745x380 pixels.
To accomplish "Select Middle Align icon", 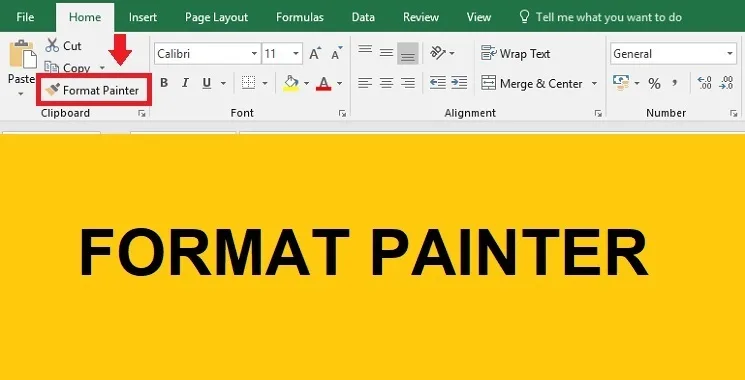I will click(x=386, y=53).
